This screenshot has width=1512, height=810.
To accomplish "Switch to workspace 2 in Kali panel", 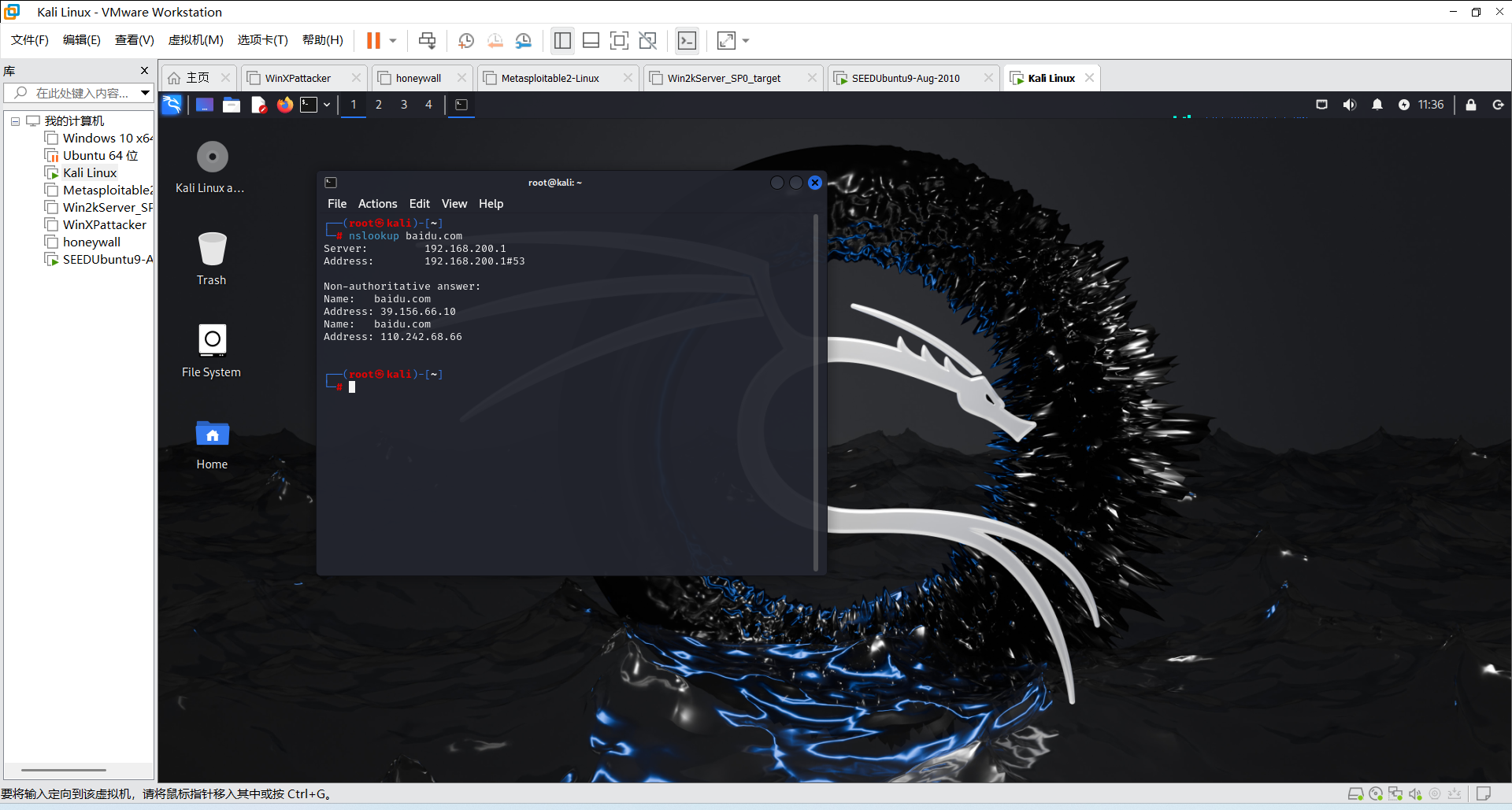I will (x=379, y=105).
